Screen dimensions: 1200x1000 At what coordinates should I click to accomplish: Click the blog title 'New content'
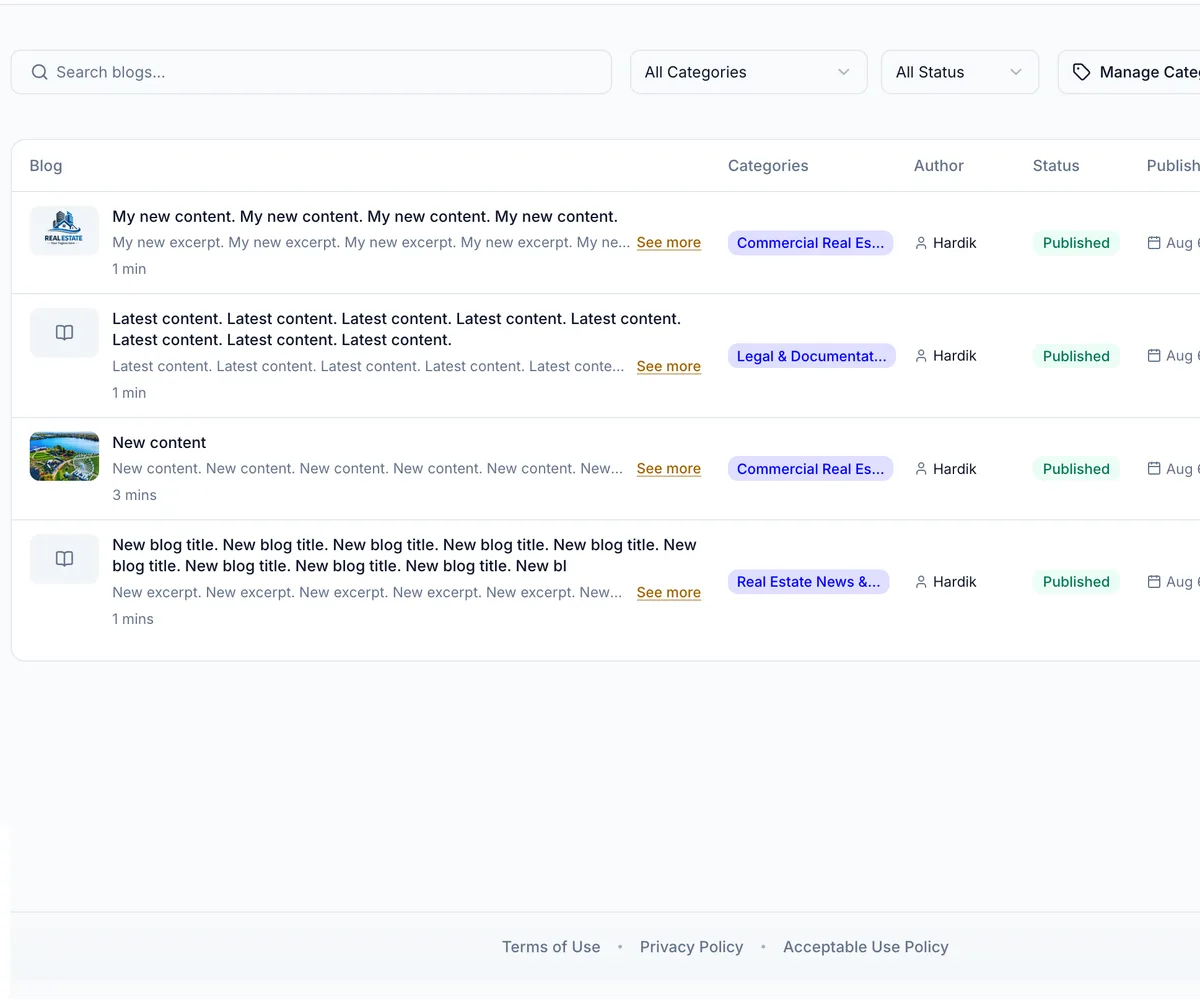159,443
